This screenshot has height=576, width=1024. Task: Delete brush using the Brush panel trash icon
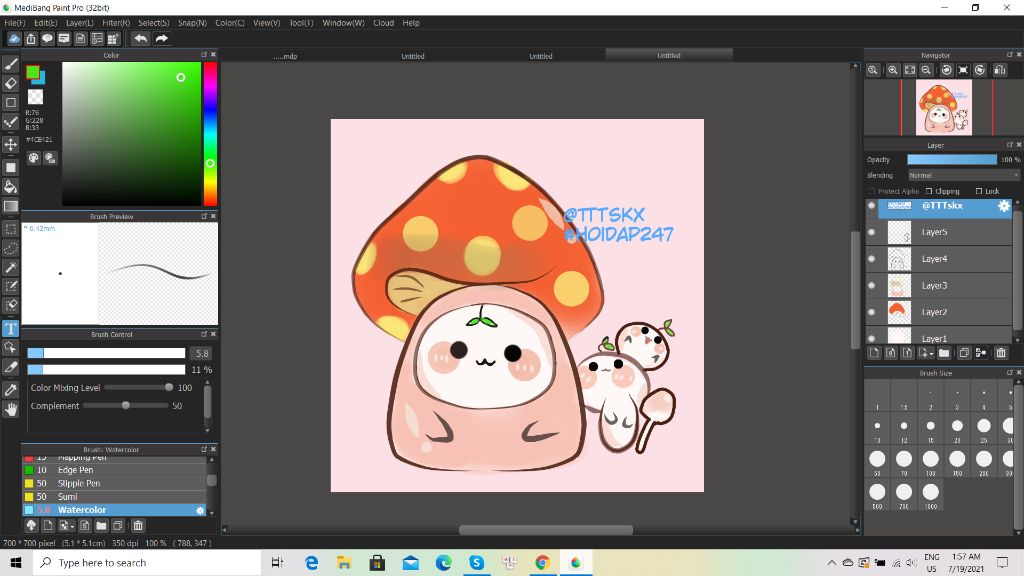(x=138, y=526)
